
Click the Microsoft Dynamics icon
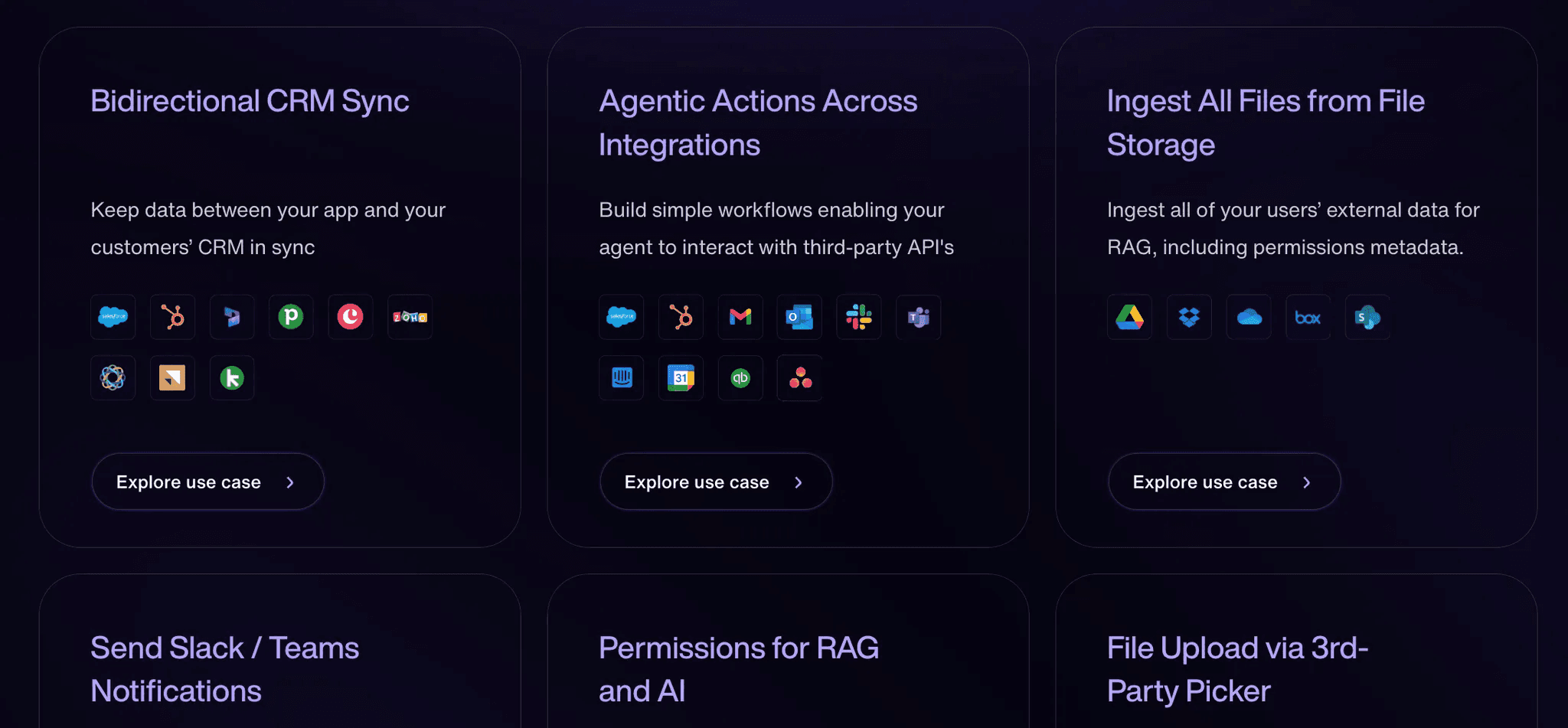[232, 317]
